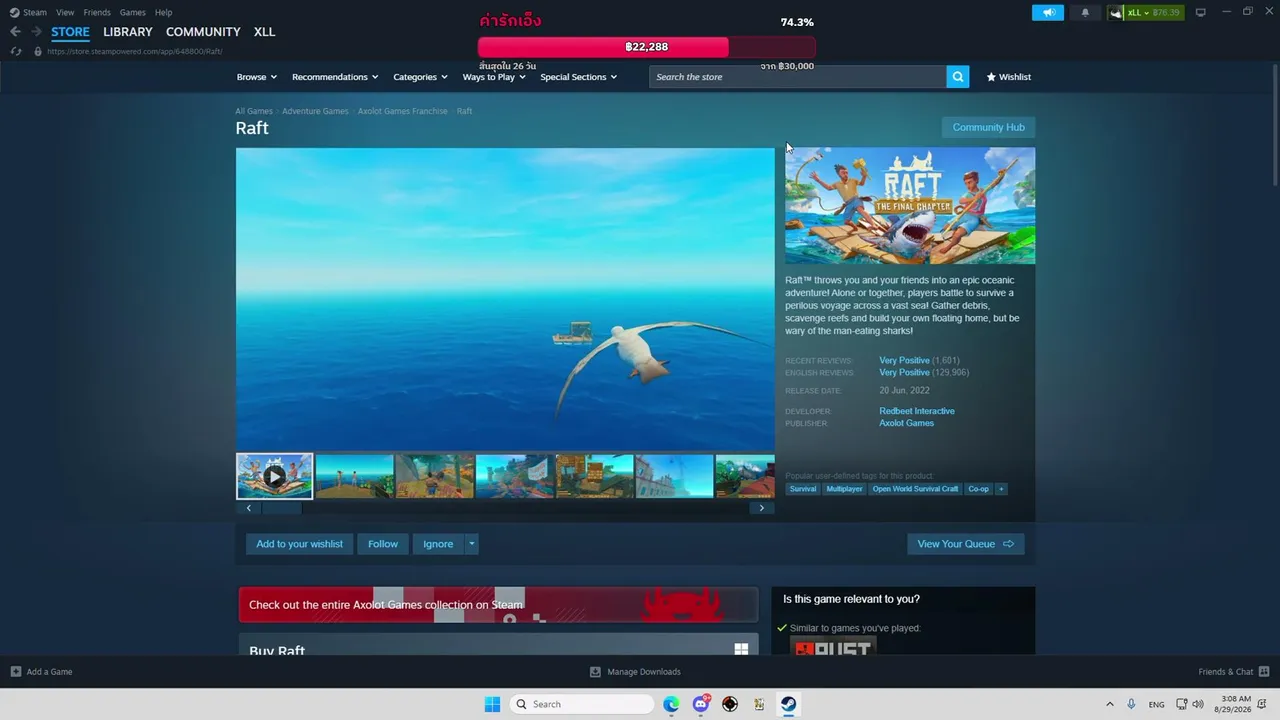Open the announcements megaphone button
This screenshot has width=1280, height=720.
(x=1048, y=13)
